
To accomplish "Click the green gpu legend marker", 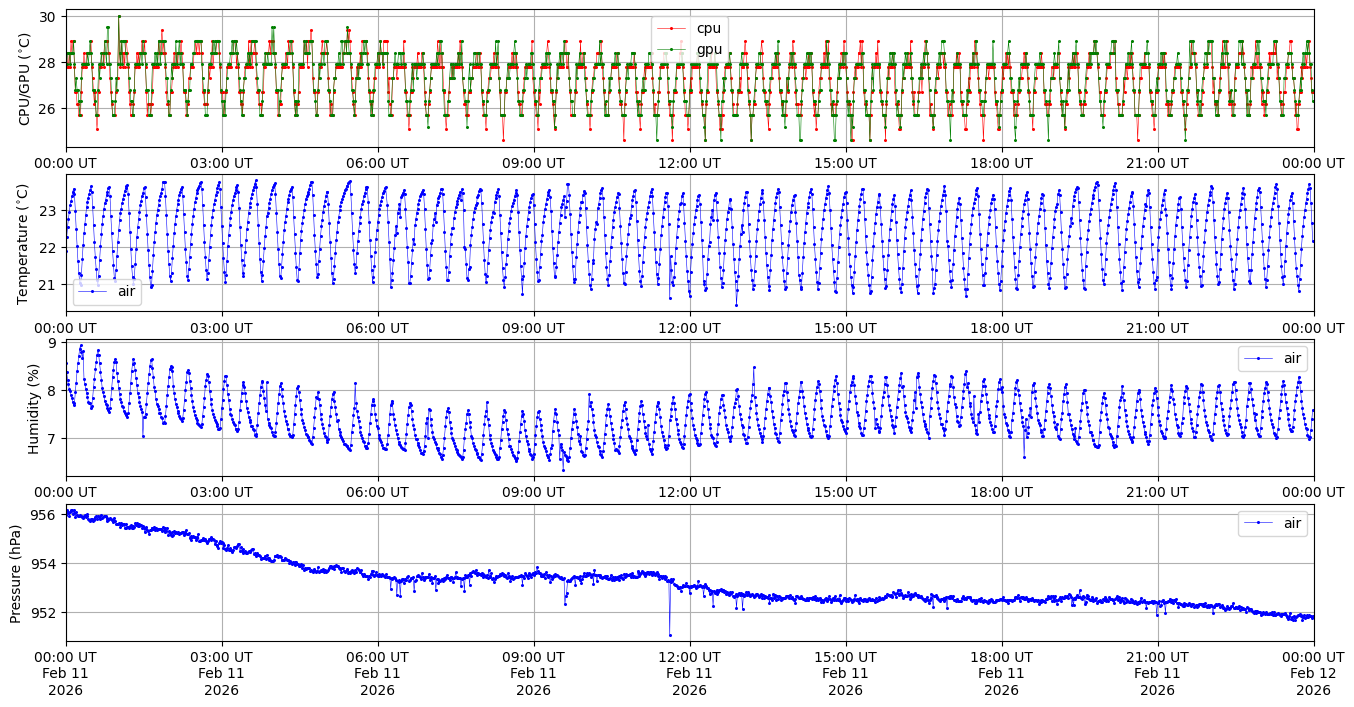I will [672, 49].
